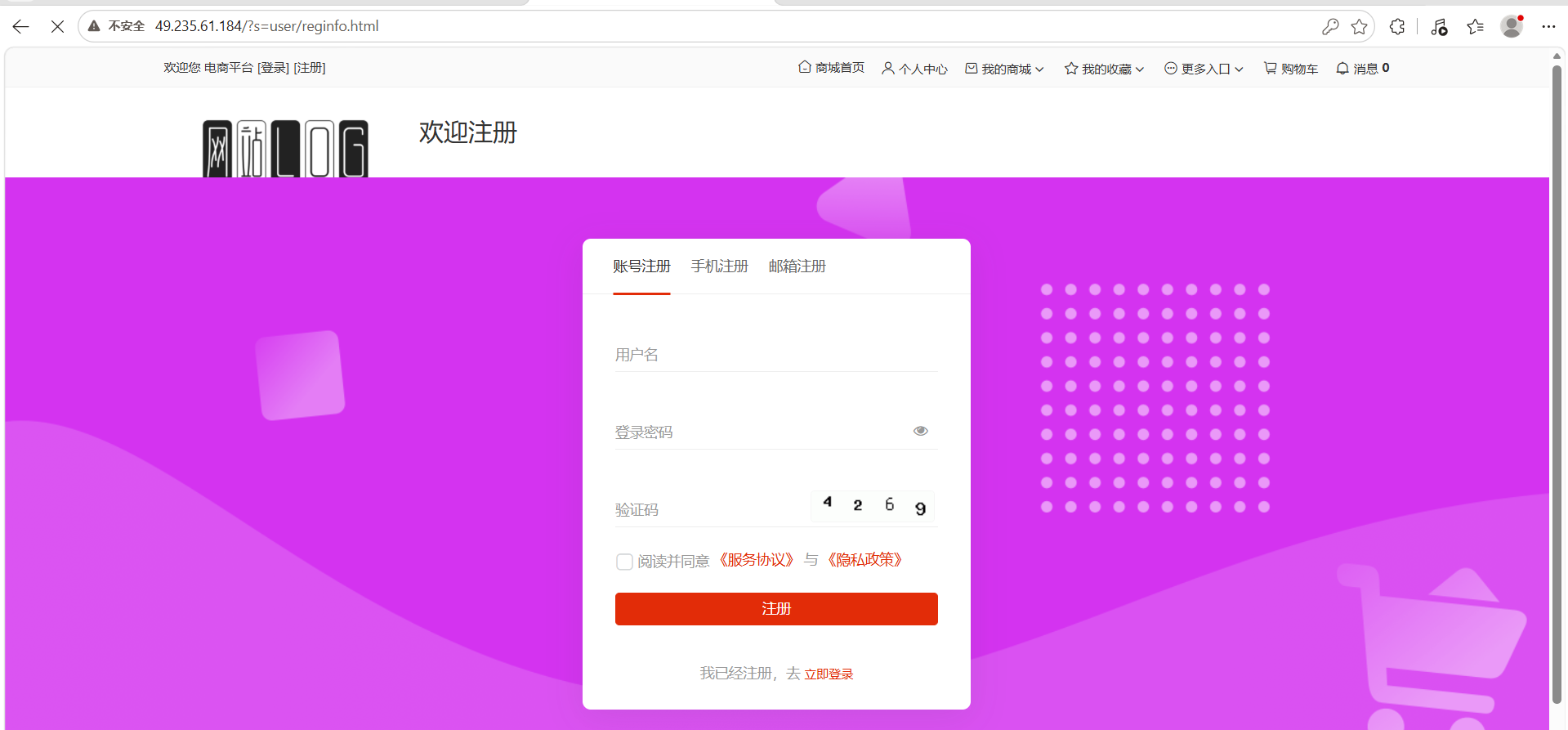The height and width of the screenshot is (730, 1568).
Task: View the not-secure site warning icon
Action: 94,26
